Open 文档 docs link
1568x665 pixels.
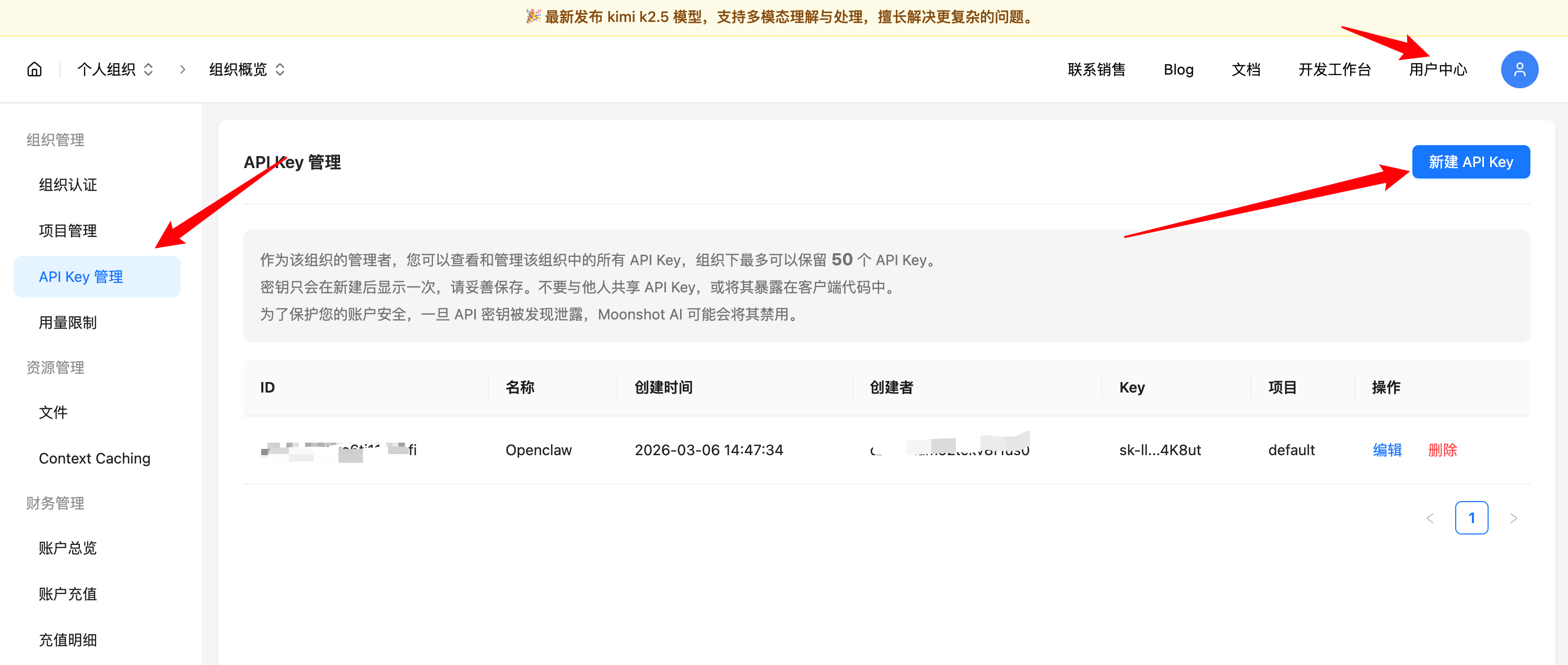(1245, 69)
